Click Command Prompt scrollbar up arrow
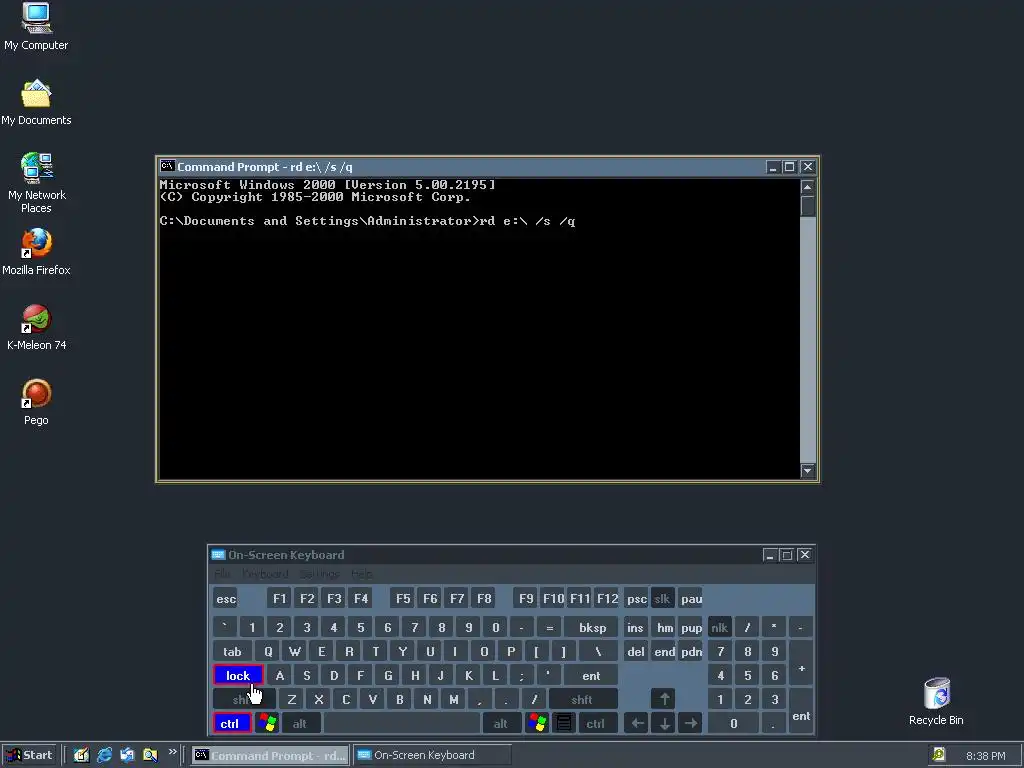 (x=808, y=187)
